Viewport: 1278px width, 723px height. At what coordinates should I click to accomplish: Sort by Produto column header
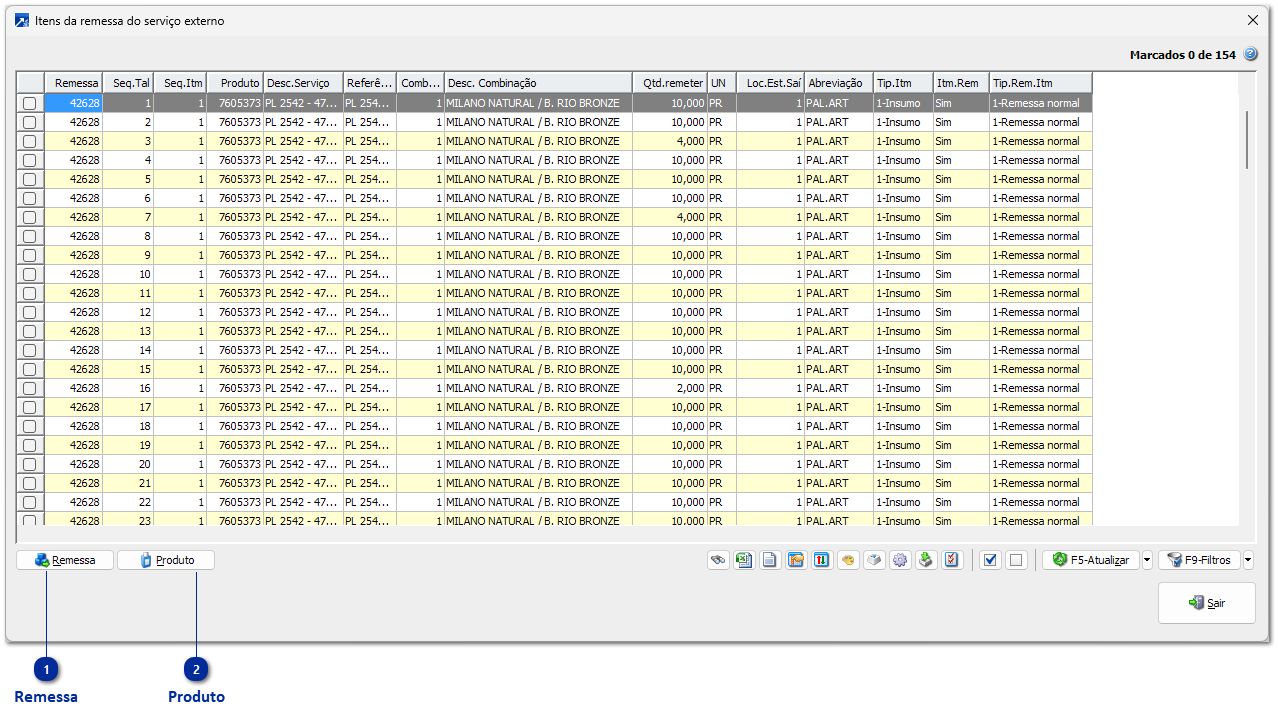point(235,83)
